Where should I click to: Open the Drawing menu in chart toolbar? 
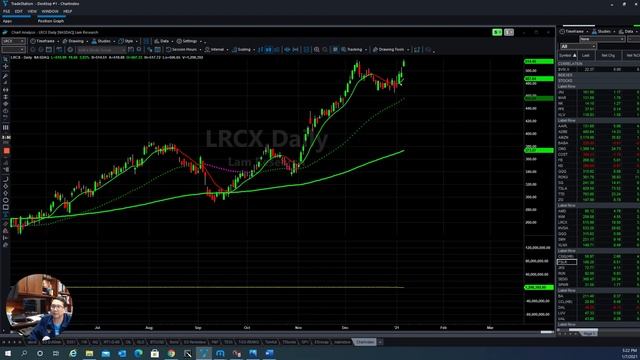click(76, 41)
